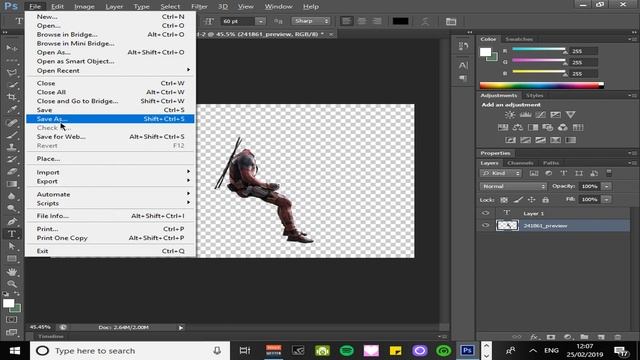Select the Lasso tool
This screenshot has height=360, width=640.
click(12, 73)
